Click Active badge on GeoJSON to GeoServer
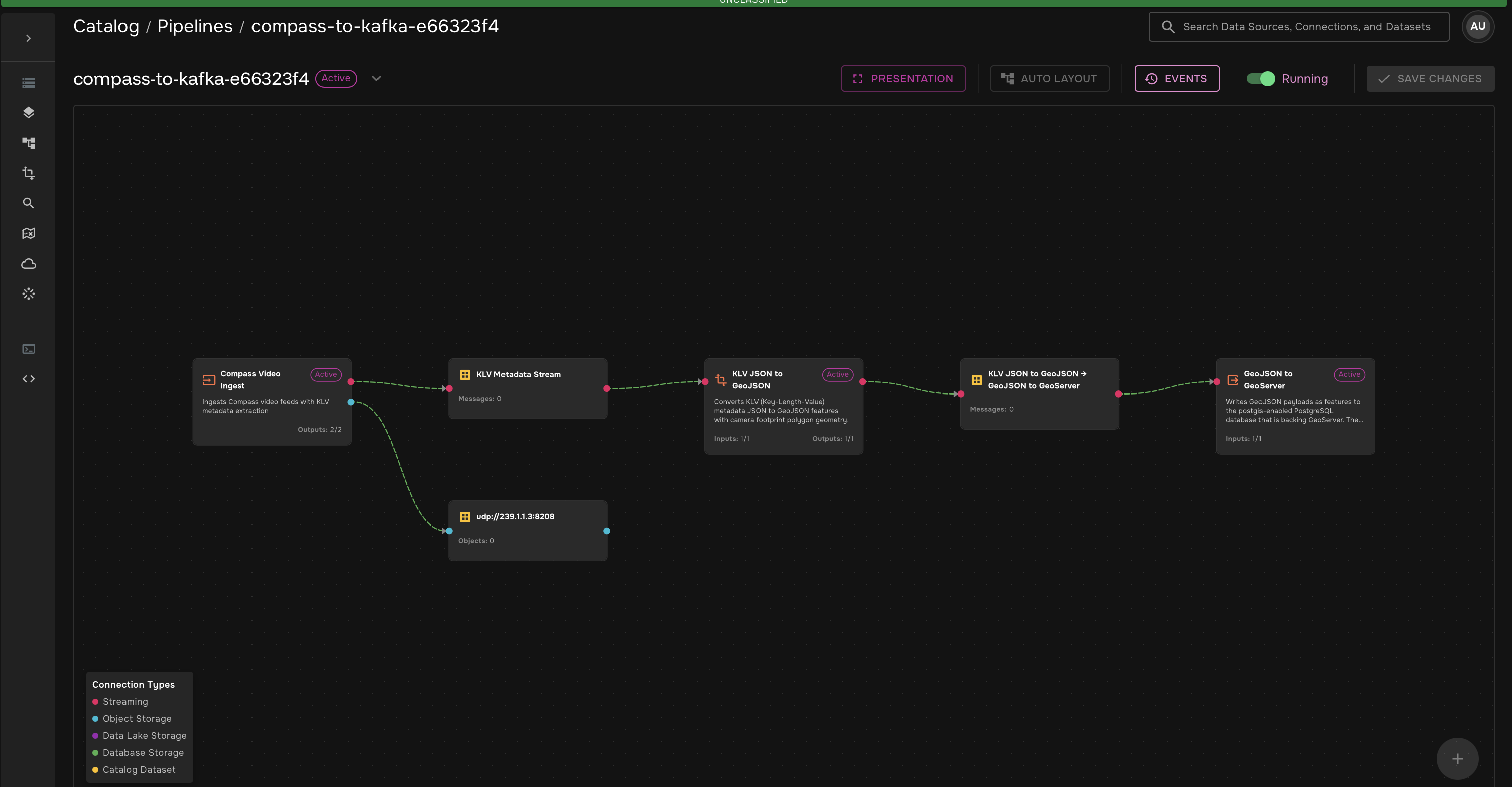Image resolution: width=1512 pixels, height=787 pixels. coord(1349,374)
